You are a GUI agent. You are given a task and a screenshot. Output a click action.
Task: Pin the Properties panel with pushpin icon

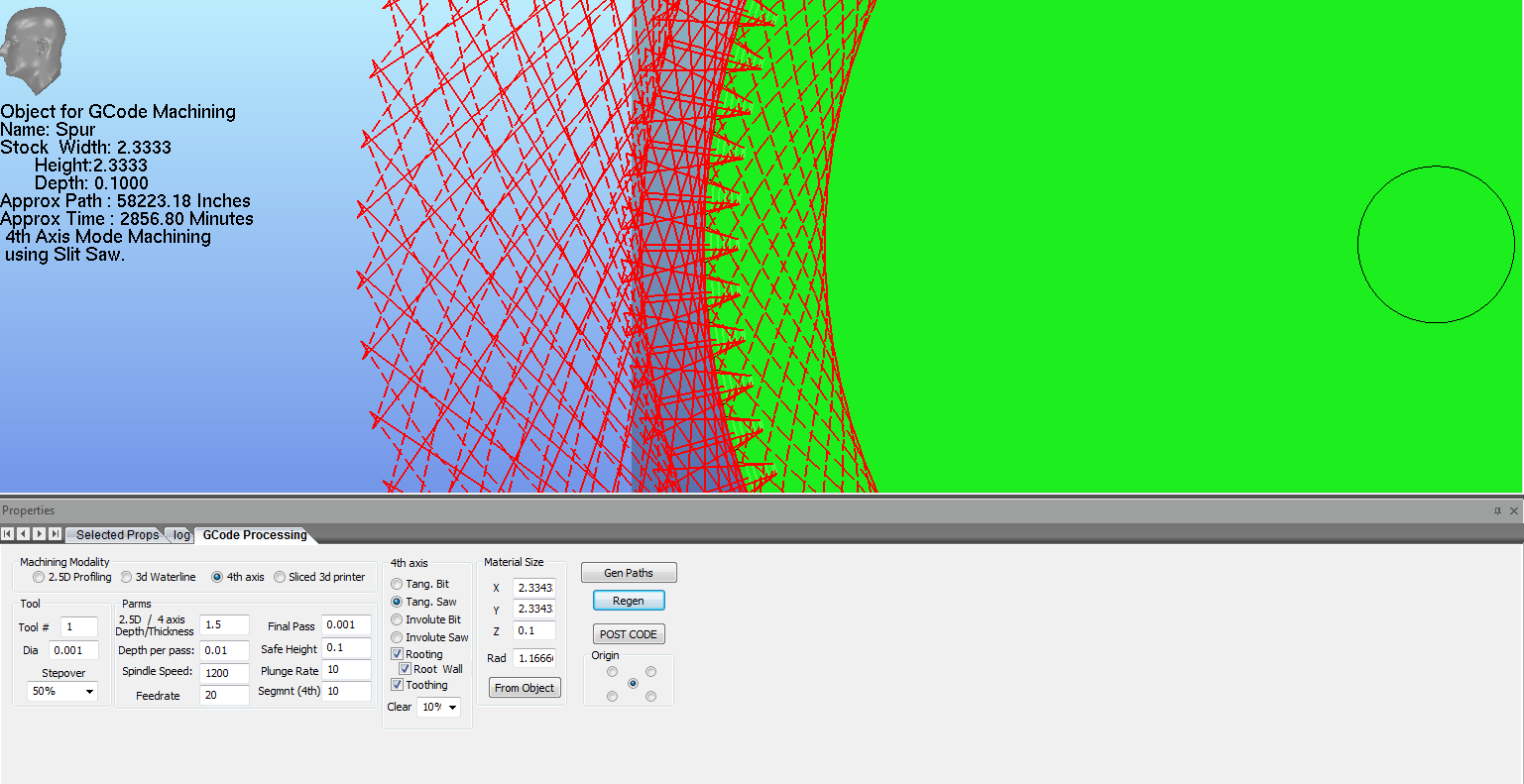point(1497,511)
